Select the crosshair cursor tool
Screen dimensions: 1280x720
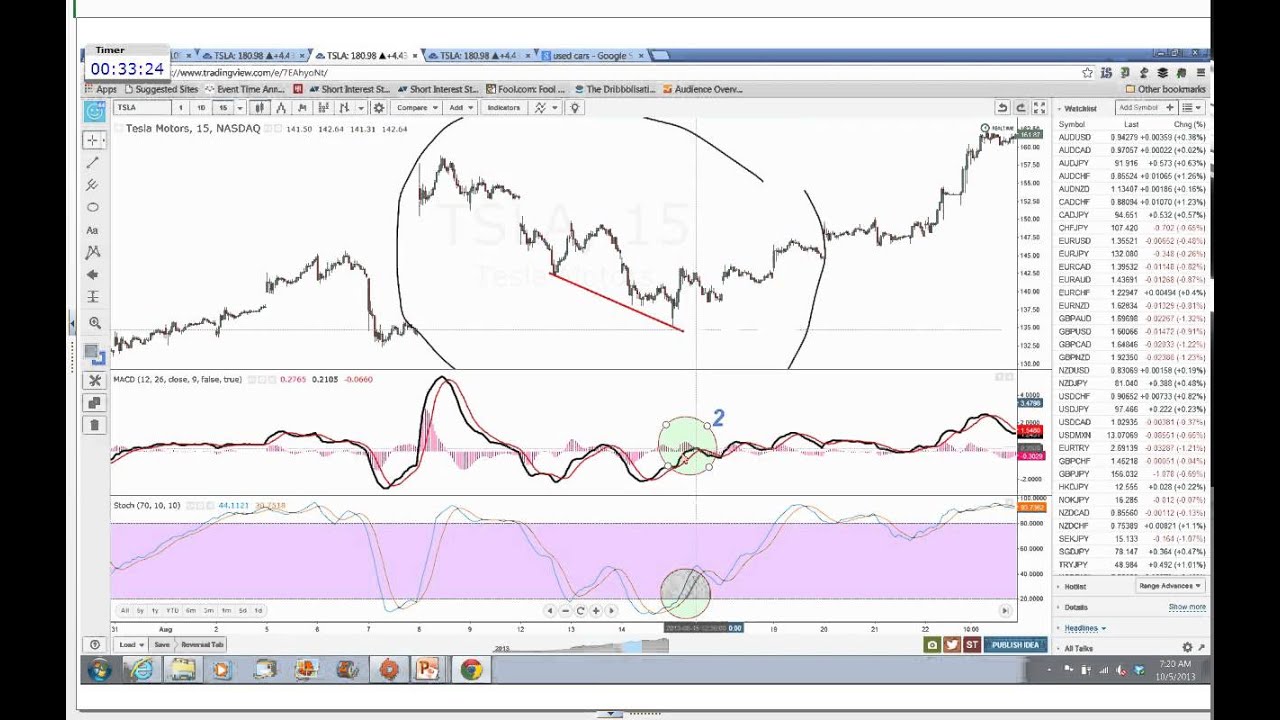(93, 140)
